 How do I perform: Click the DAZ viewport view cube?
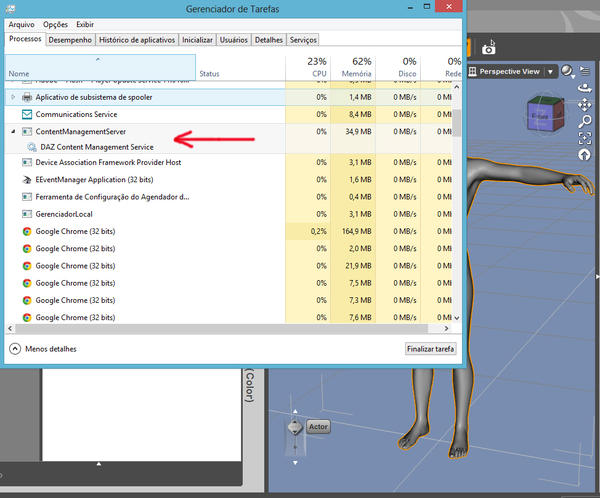point(545,113)
